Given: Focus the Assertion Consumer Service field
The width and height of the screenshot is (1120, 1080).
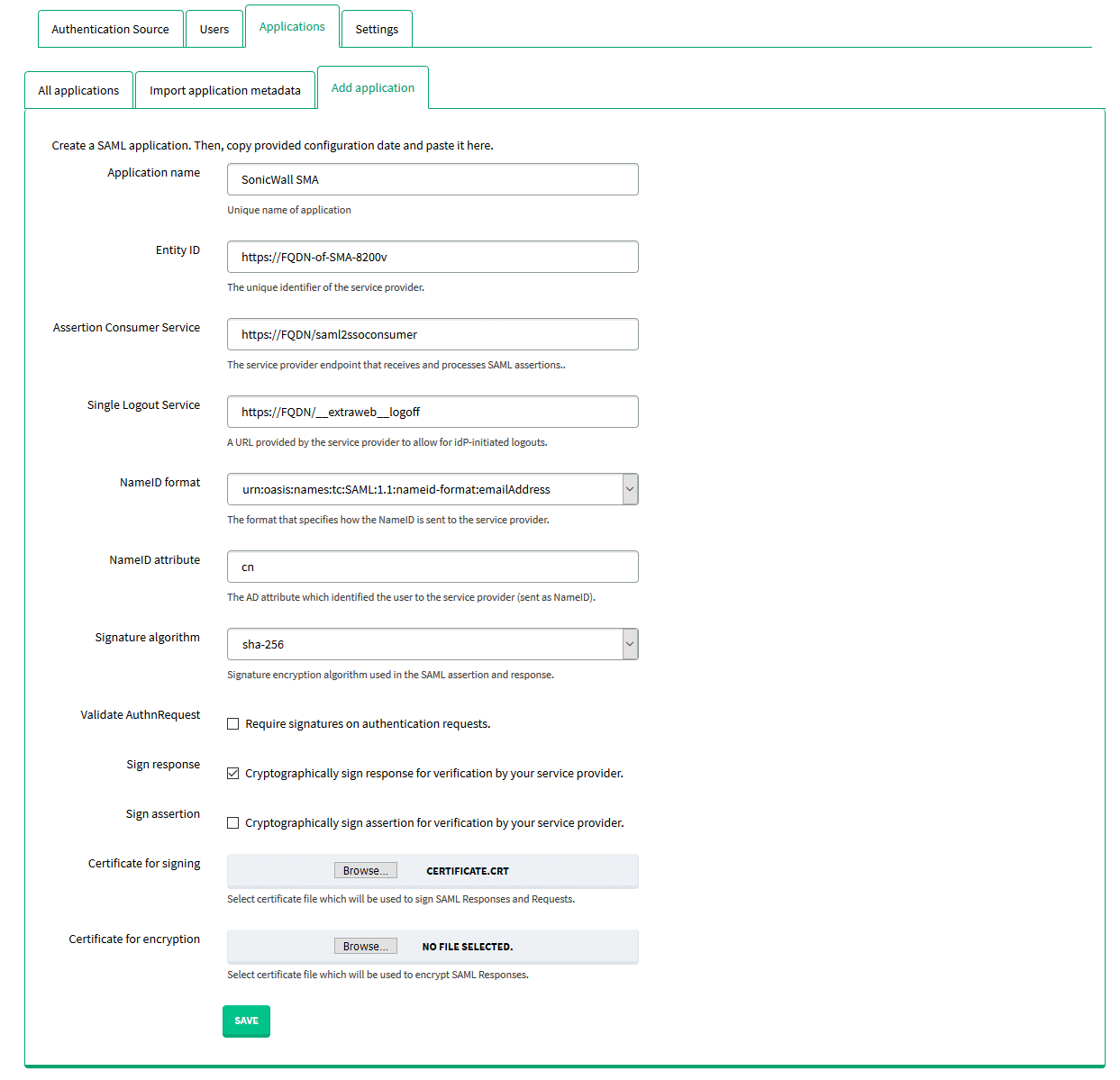Looking at the screenshot, I should 433,334.
